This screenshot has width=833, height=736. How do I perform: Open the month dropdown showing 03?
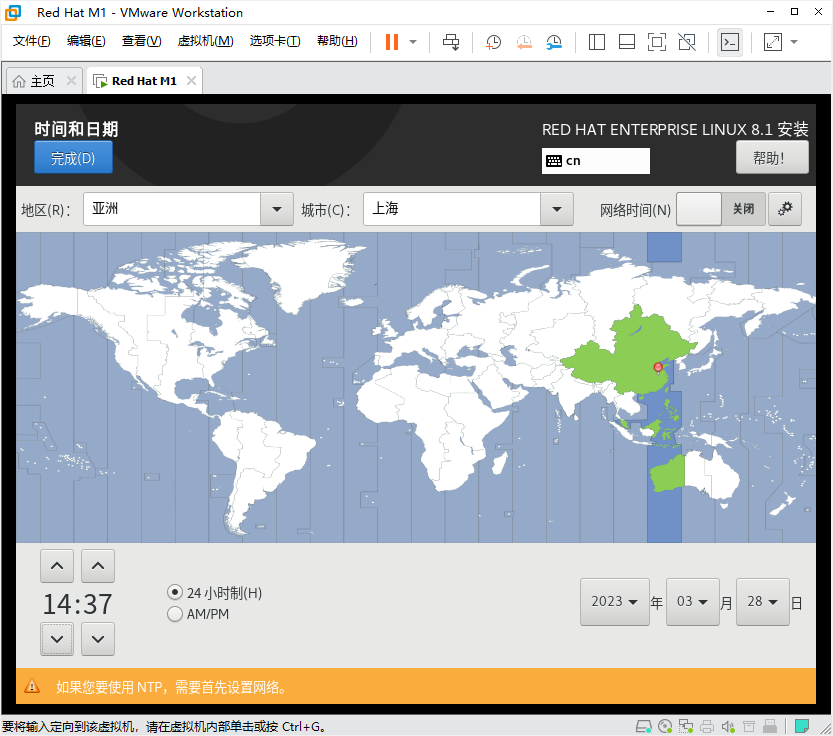pos(692,602)
